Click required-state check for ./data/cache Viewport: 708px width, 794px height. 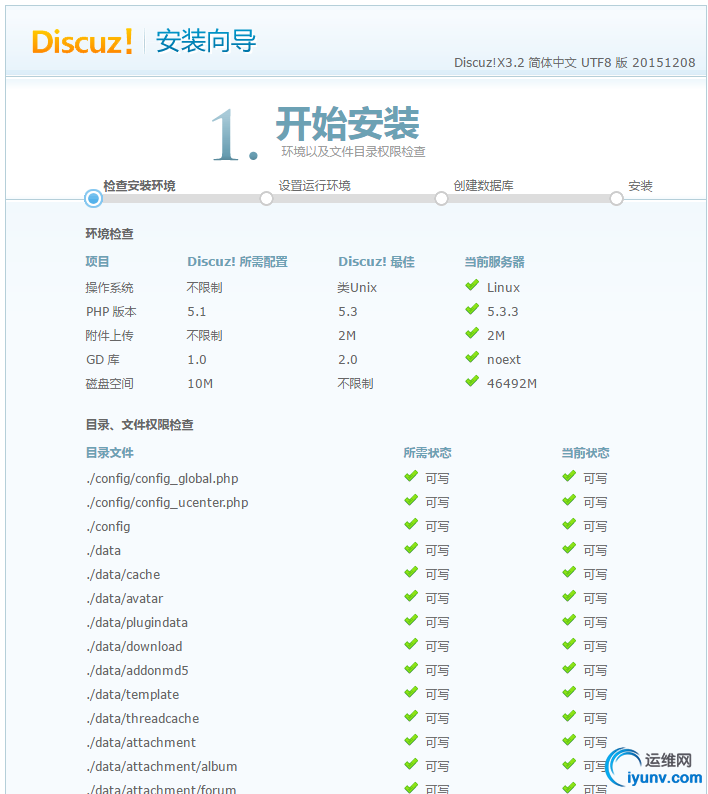[x=411, y=572]
